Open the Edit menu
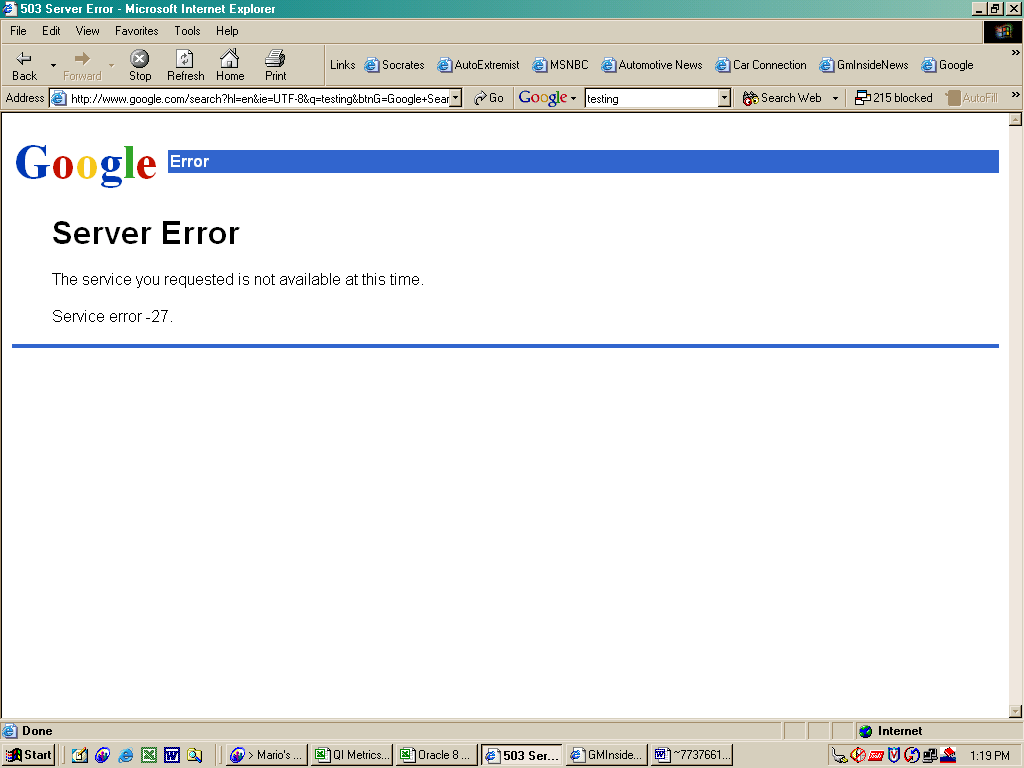This screenshot has width=1024, height=768. [51, 31]
